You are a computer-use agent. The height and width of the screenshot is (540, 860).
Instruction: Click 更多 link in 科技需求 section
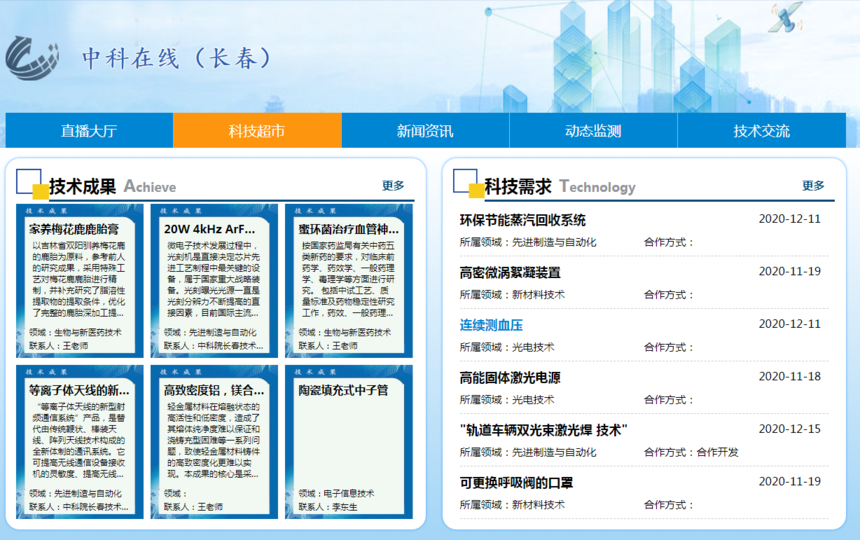click(x=813, y=185)
